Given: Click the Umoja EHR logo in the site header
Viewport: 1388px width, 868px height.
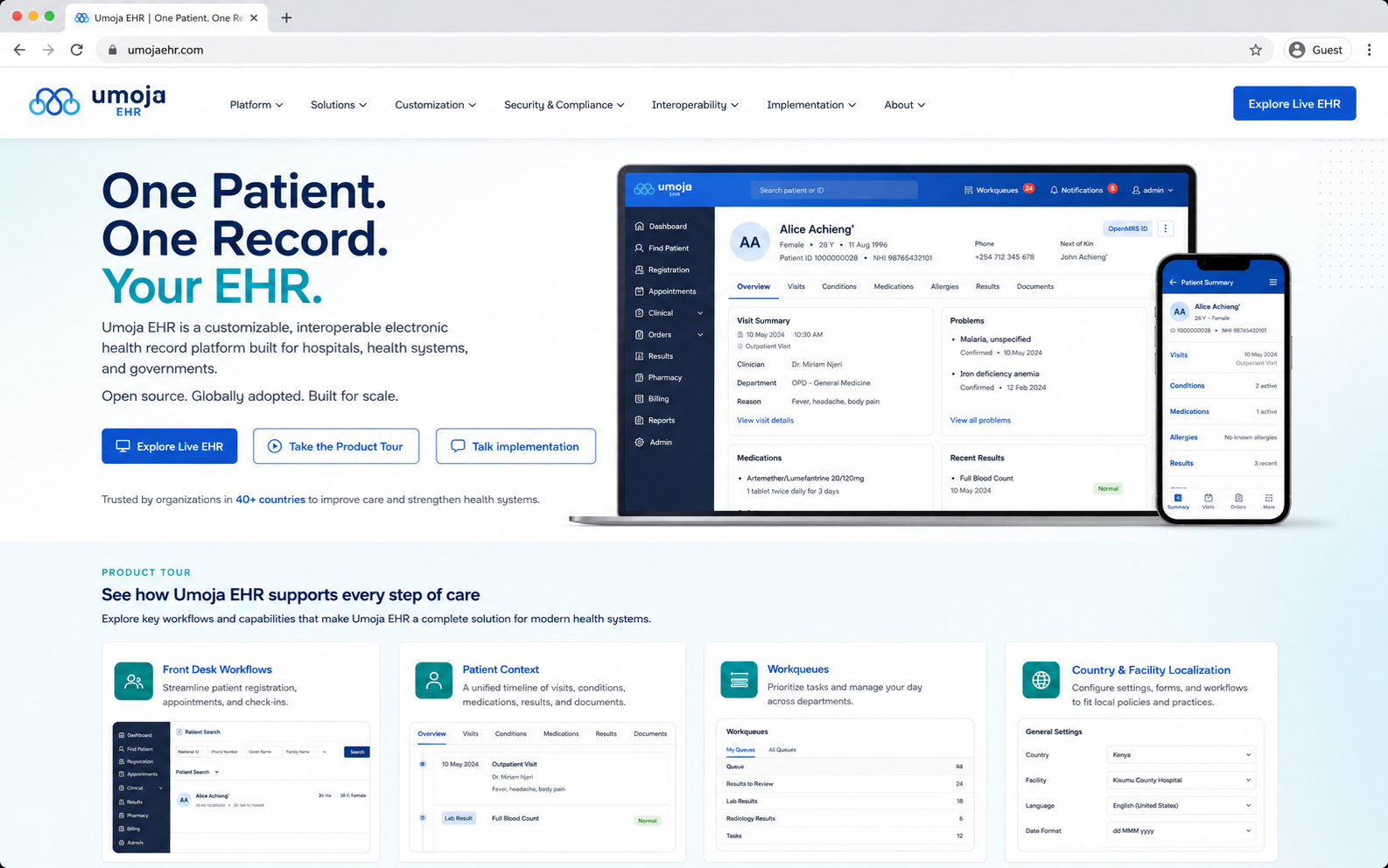Looking at the screenshot, I should pos(97,102).
